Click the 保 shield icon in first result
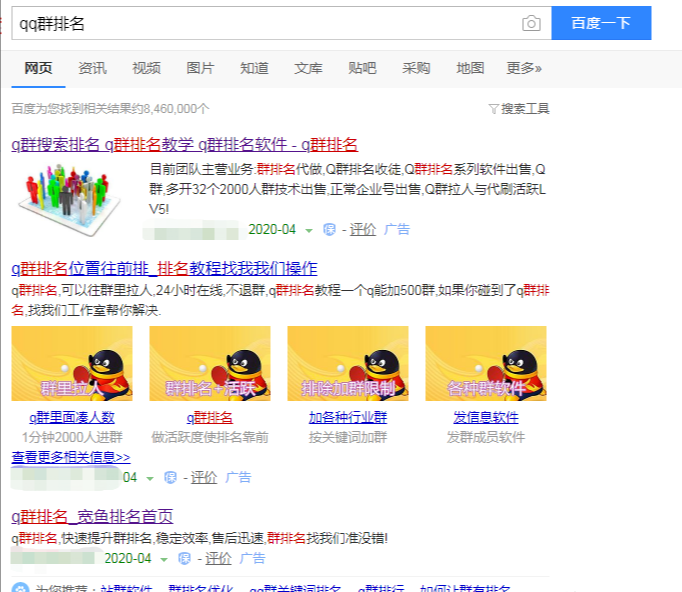 pos(329,229)
